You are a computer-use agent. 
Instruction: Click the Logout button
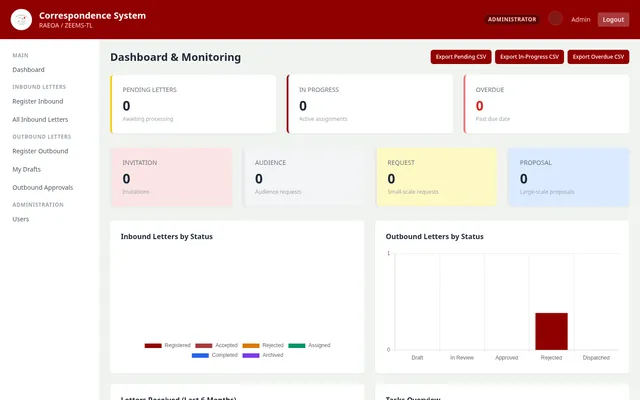[613, 20]
